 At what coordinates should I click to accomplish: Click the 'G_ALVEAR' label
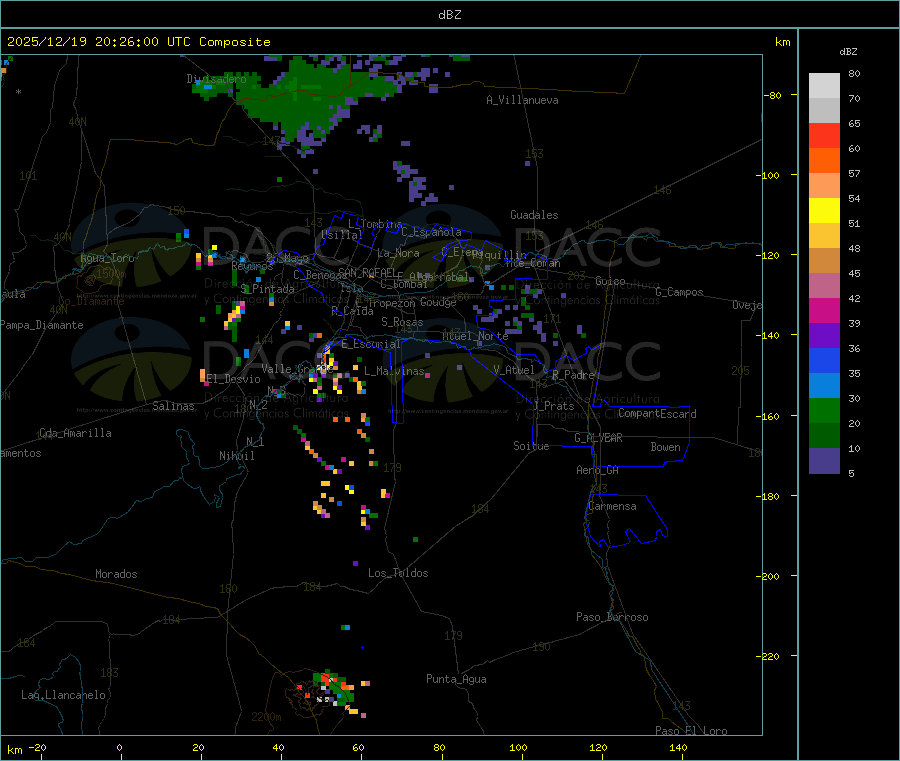[598, 438]
